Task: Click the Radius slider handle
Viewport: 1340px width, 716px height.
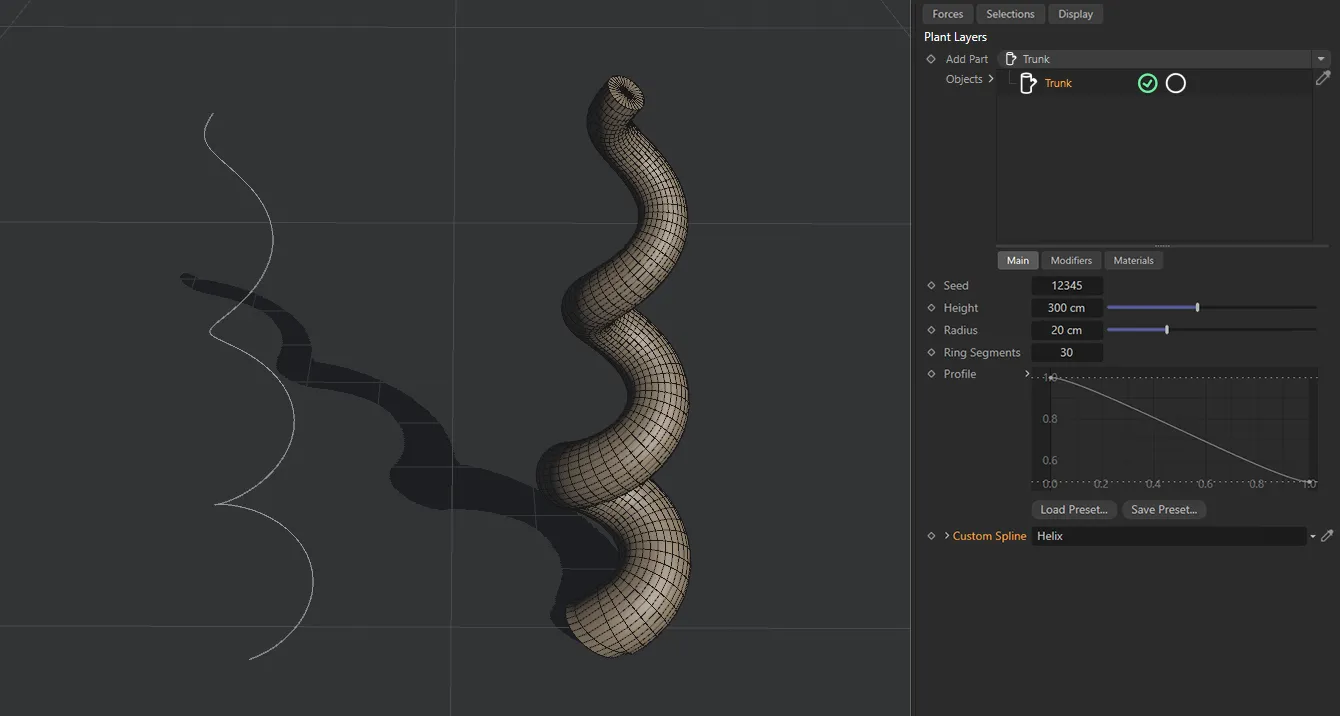Action: (x=1166, y=329)
